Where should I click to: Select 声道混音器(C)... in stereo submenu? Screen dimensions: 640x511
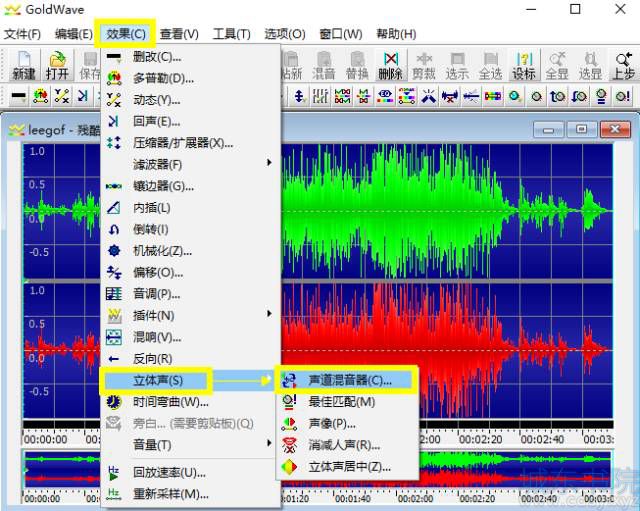(x=347, y=380)
